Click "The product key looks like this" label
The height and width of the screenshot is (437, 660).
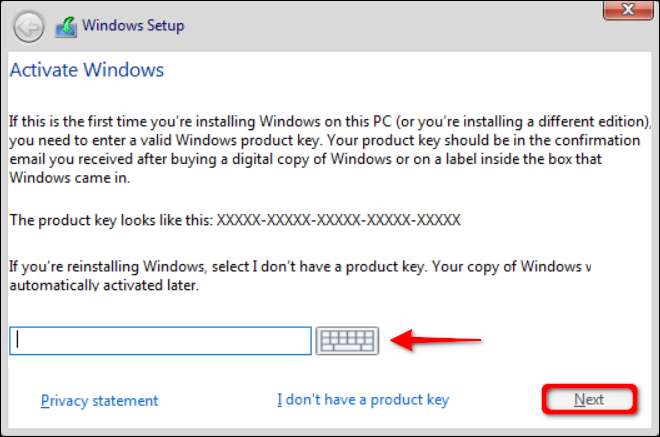tap(110, 219)
